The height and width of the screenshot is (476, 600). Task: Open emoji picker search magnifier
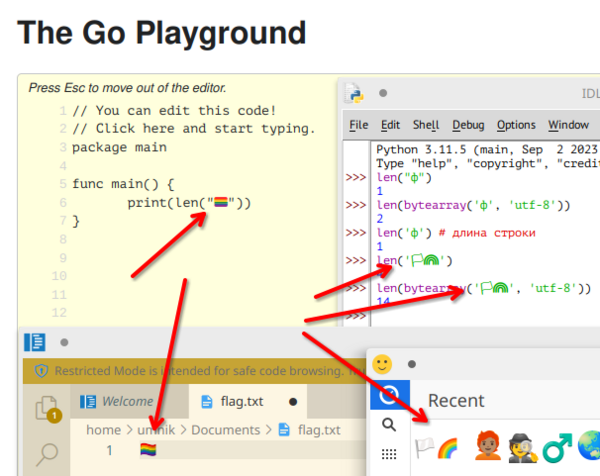[x=389, y=425]
